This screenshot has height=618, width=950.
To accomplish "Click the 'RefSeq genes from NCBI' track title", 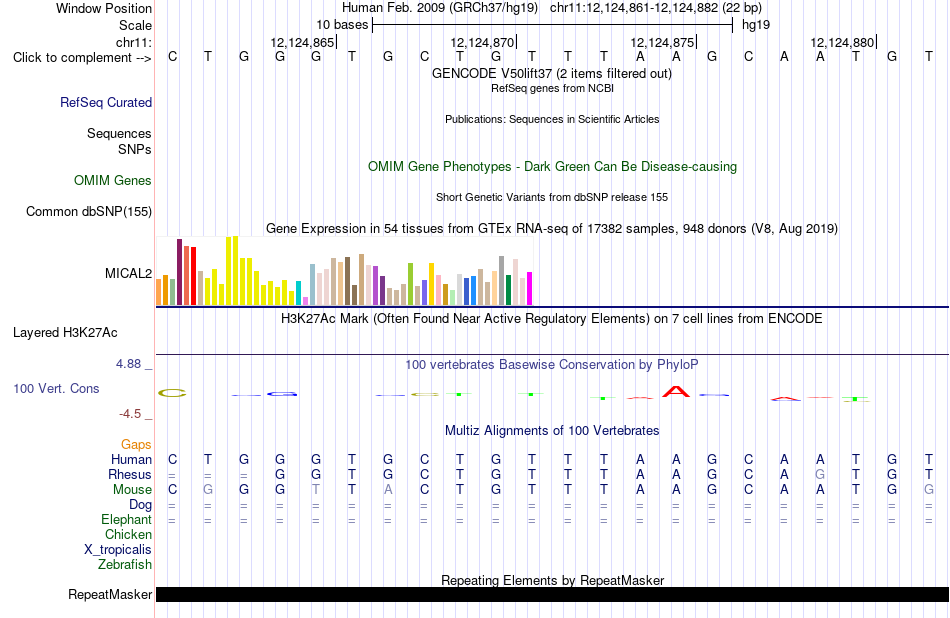I will 553,88.
